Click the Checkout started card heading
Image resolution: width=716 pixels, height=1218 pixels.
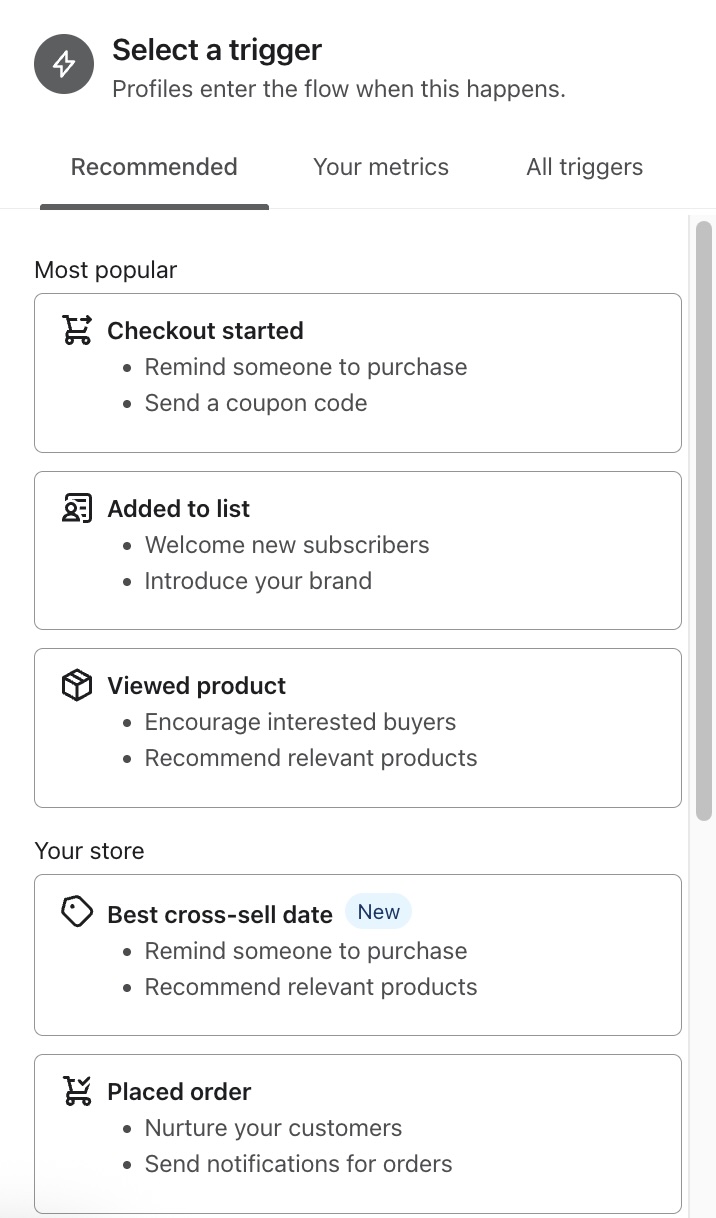pyautogui.click(x=205, y=330)
